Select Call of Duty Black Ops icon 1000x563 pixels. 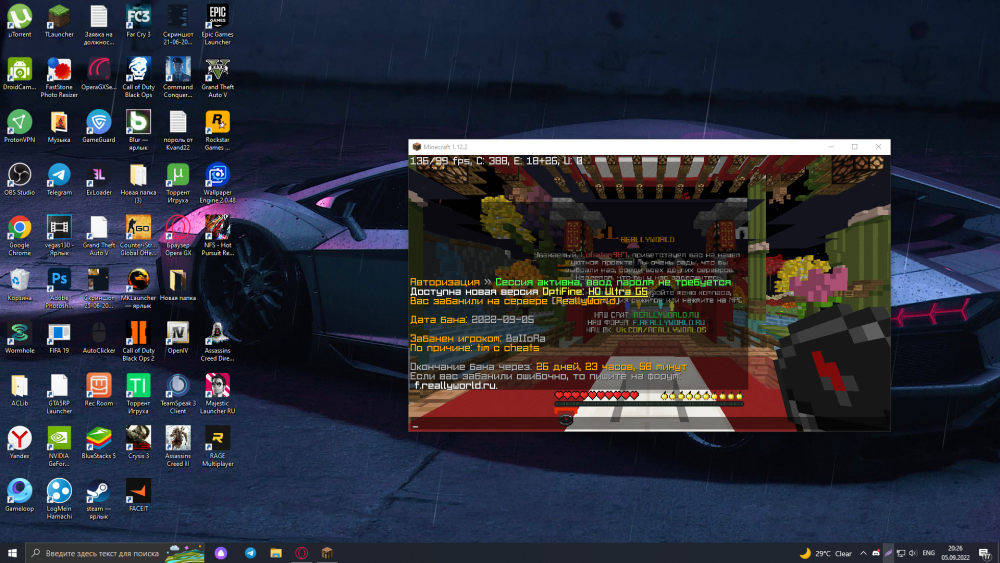tap(138, 78)
